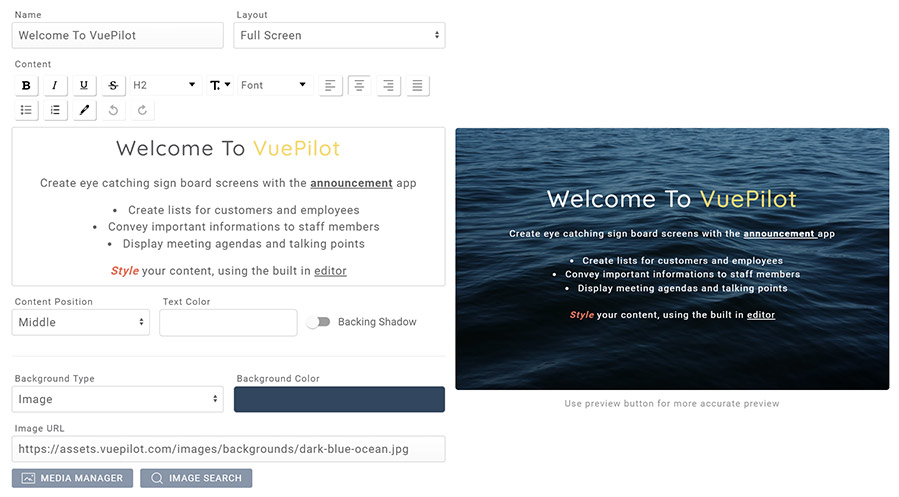This screenshot has height=497, width=899.
Task: Click 'Use preview button for more accurate preview' text
Action: tap(672, 404)
